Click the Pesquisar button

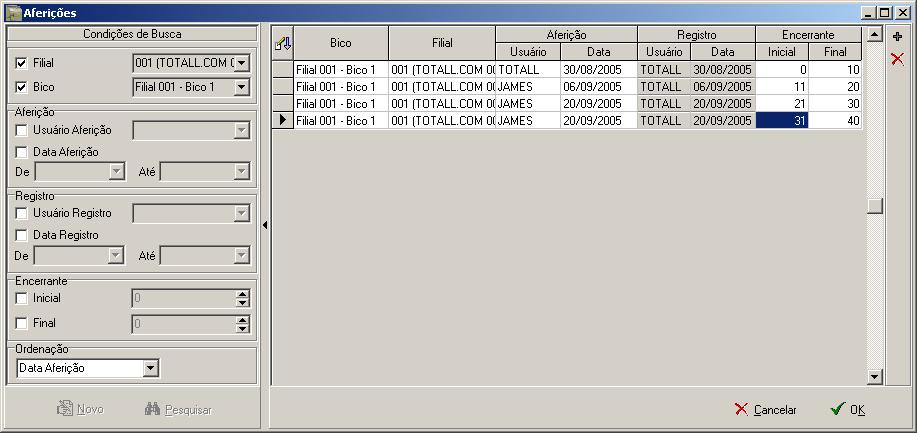click(178, 409)
